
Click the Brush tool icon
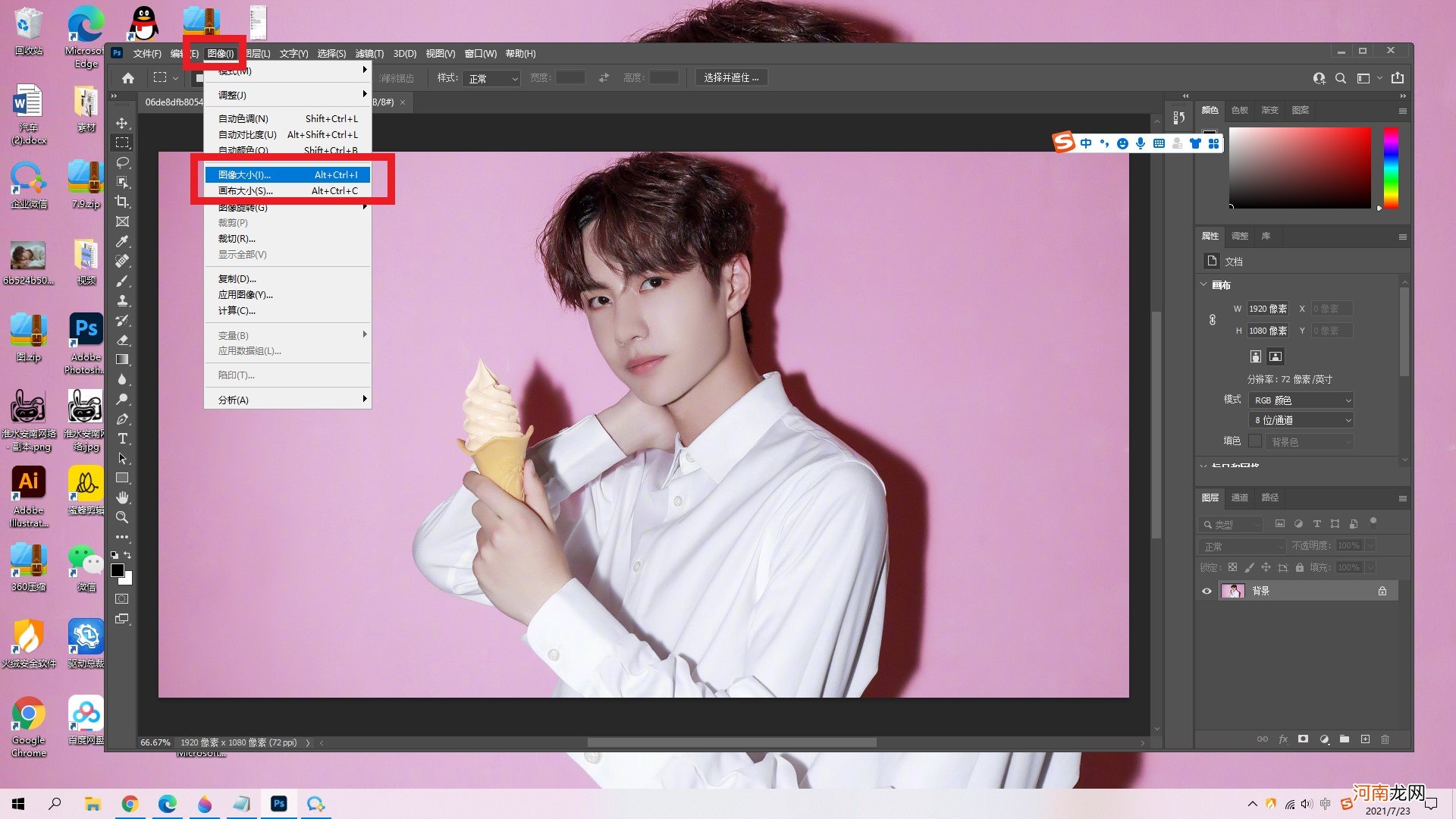pyautogui.click(x=123, y=280)
